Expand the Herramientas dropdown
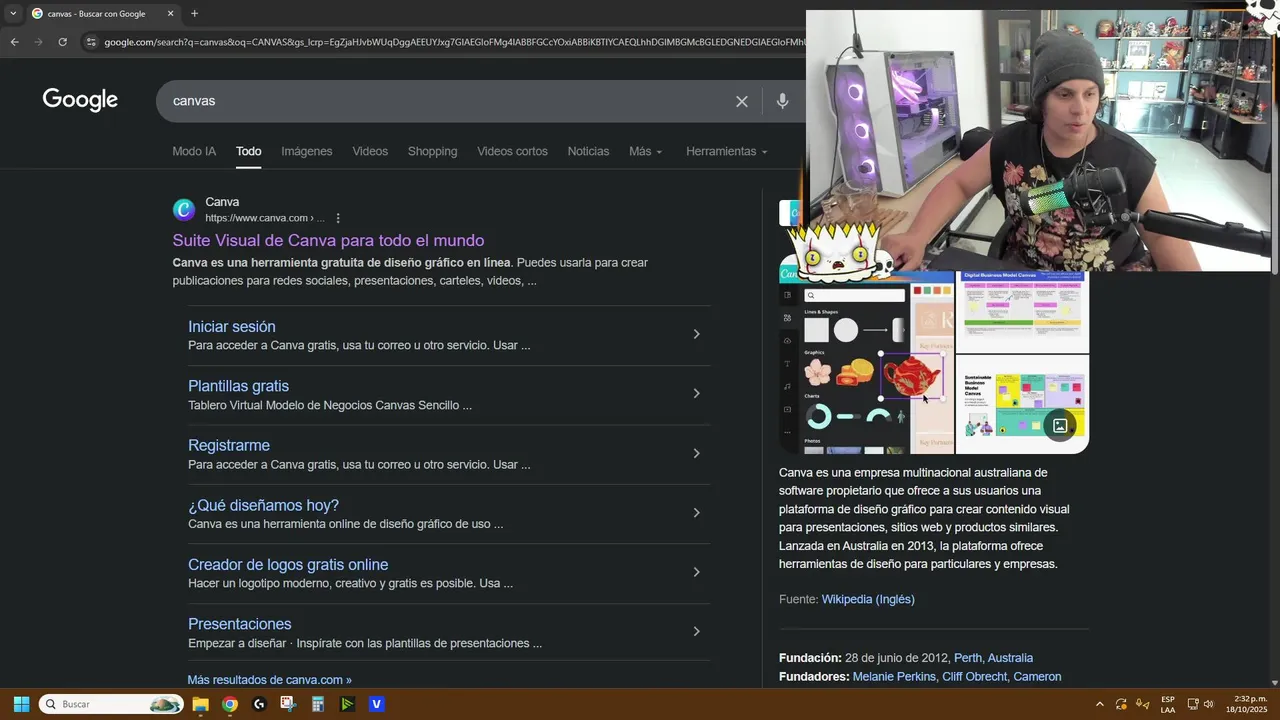This screenshot has height=720, width=1280. pyautogui.click(x=727, y=151)
